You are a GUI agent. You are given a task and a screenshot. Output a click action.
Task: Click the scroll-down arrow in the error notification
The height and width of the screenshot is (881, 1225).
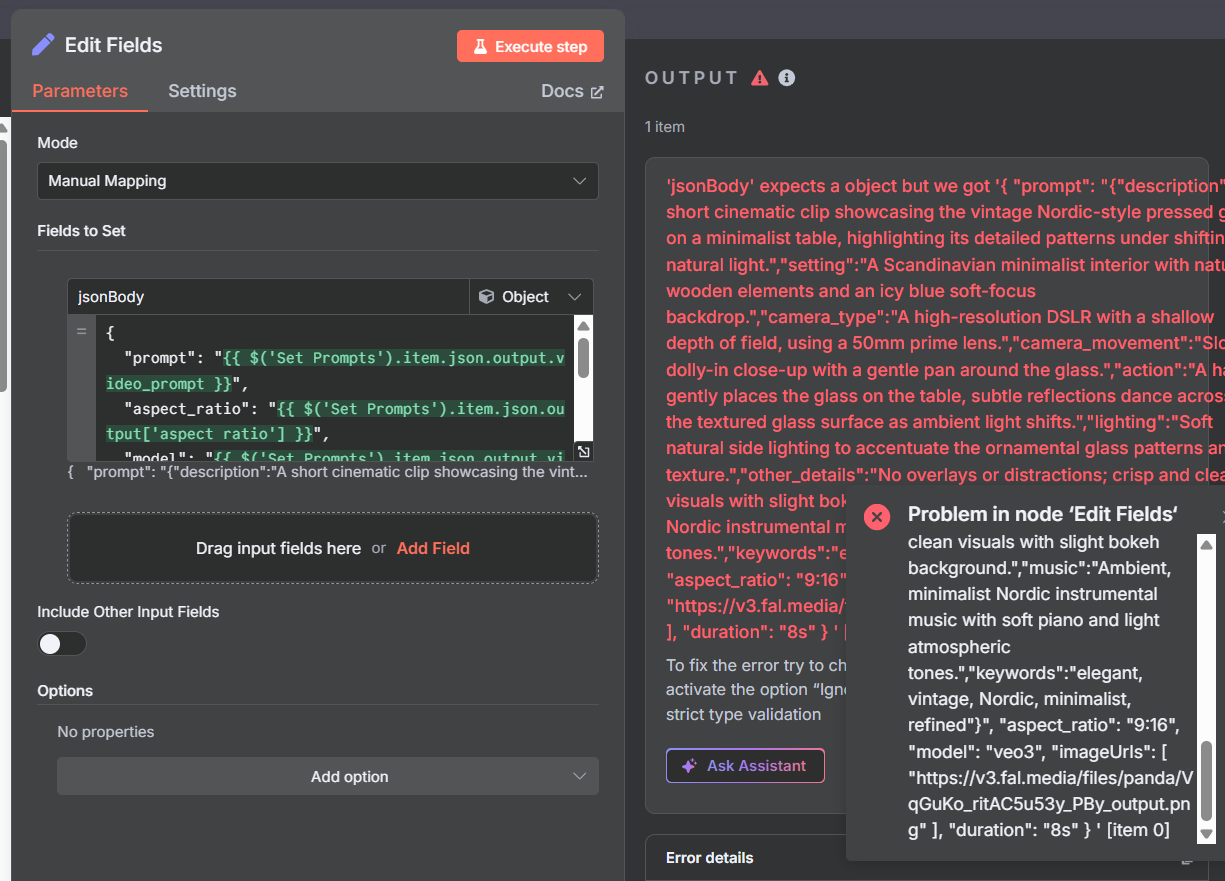[1206, 834]
